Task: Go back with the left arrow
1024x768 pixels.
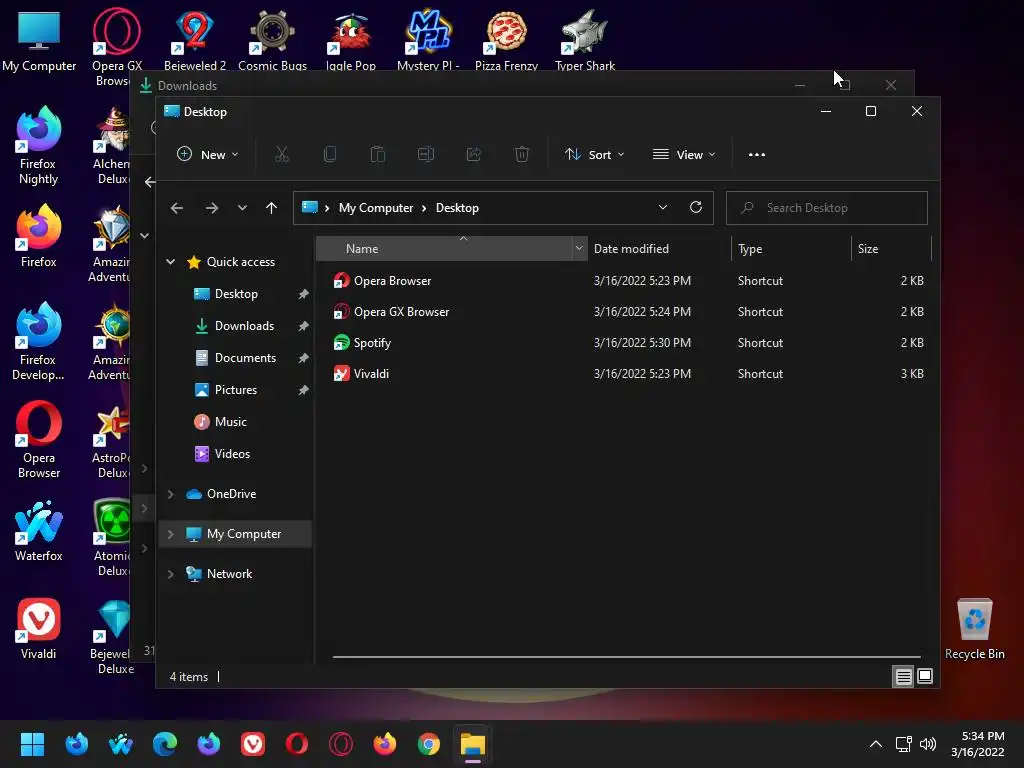Action: tap(177, 208)
